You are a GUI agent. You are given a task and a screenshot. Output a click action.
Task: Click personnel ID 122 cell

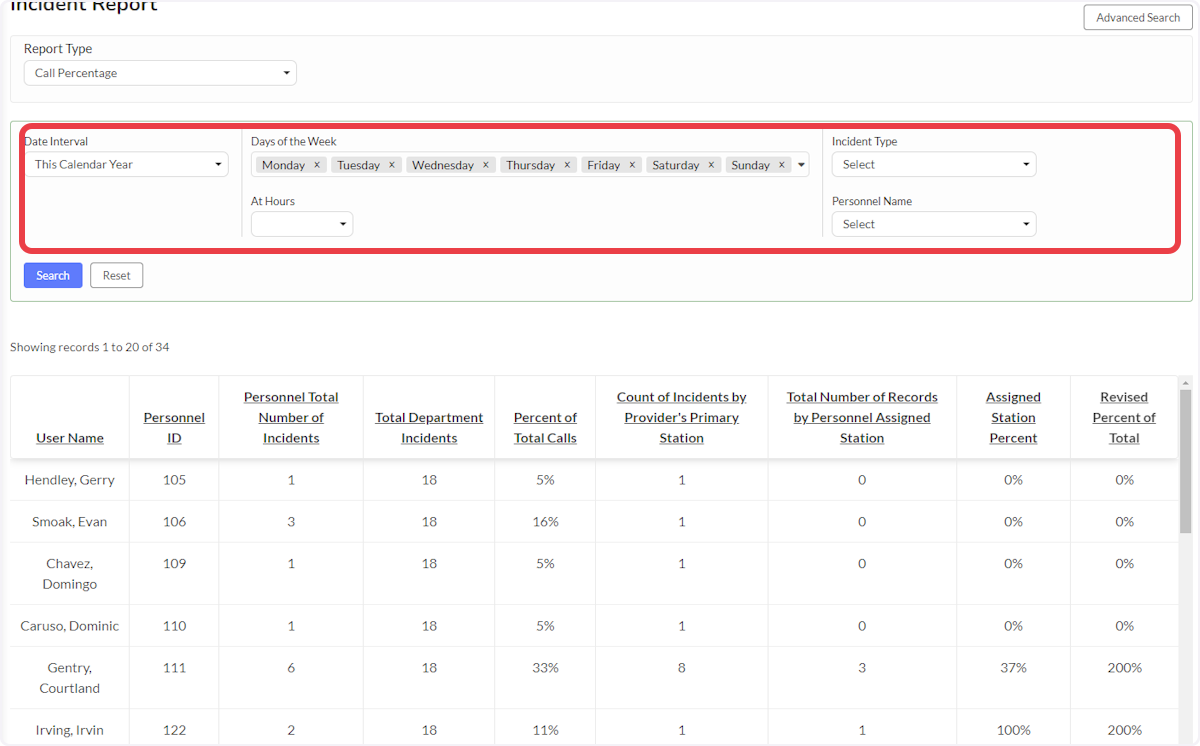pyautogui.click(x=174, y=730)
